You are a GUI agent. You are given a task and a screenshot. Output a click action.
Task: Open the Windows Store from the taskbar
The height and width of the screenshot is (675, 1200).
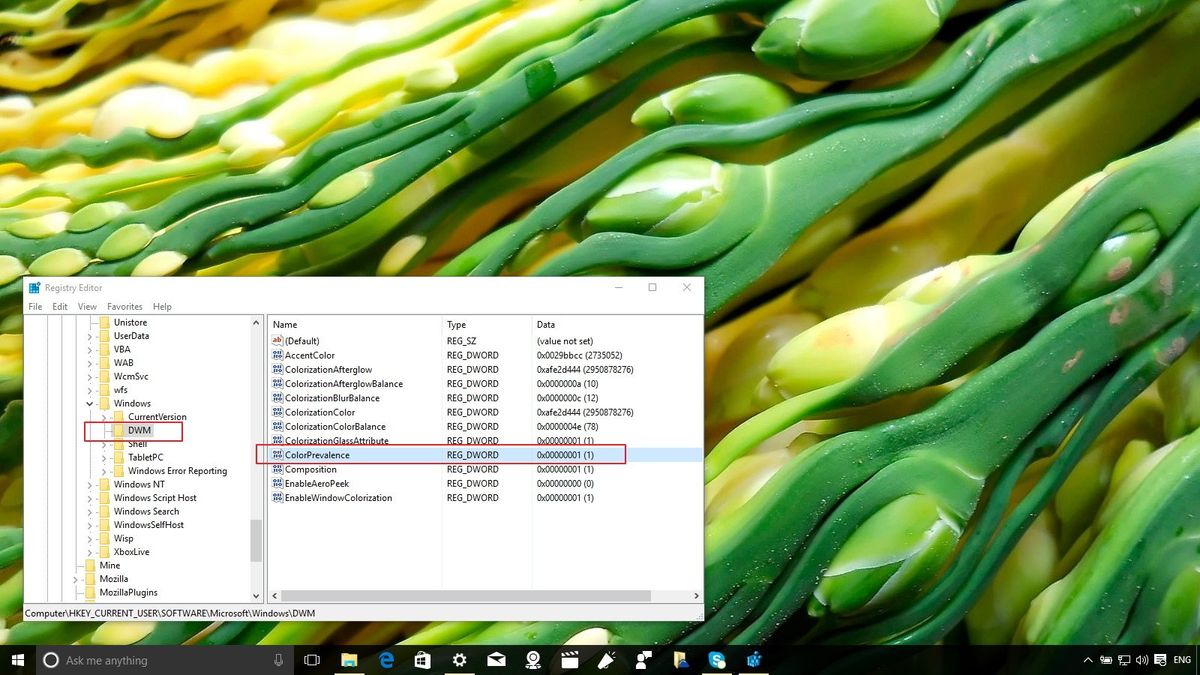[422, 660]
